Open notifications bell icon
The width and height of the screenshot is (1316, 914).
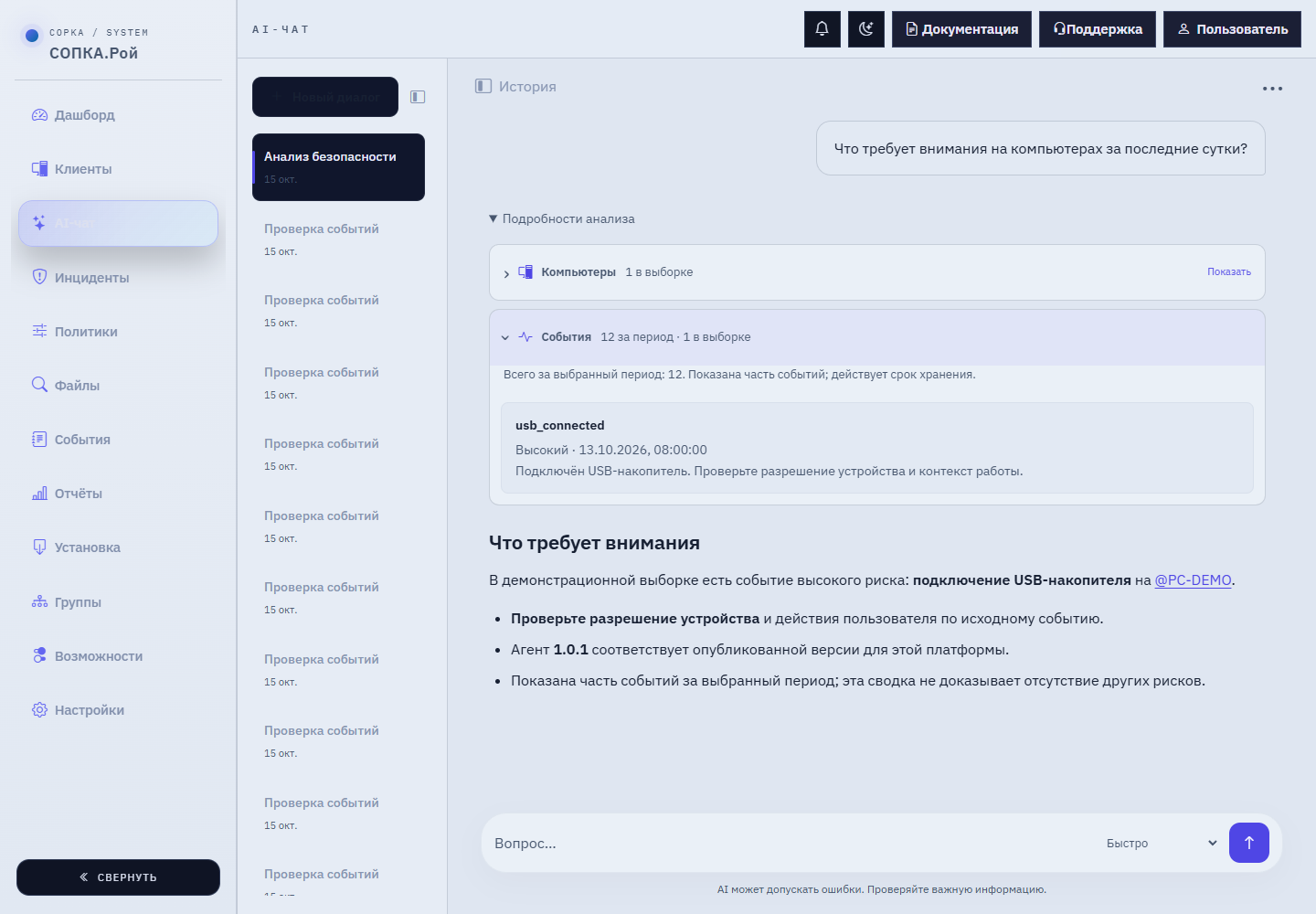pos(822,29)
